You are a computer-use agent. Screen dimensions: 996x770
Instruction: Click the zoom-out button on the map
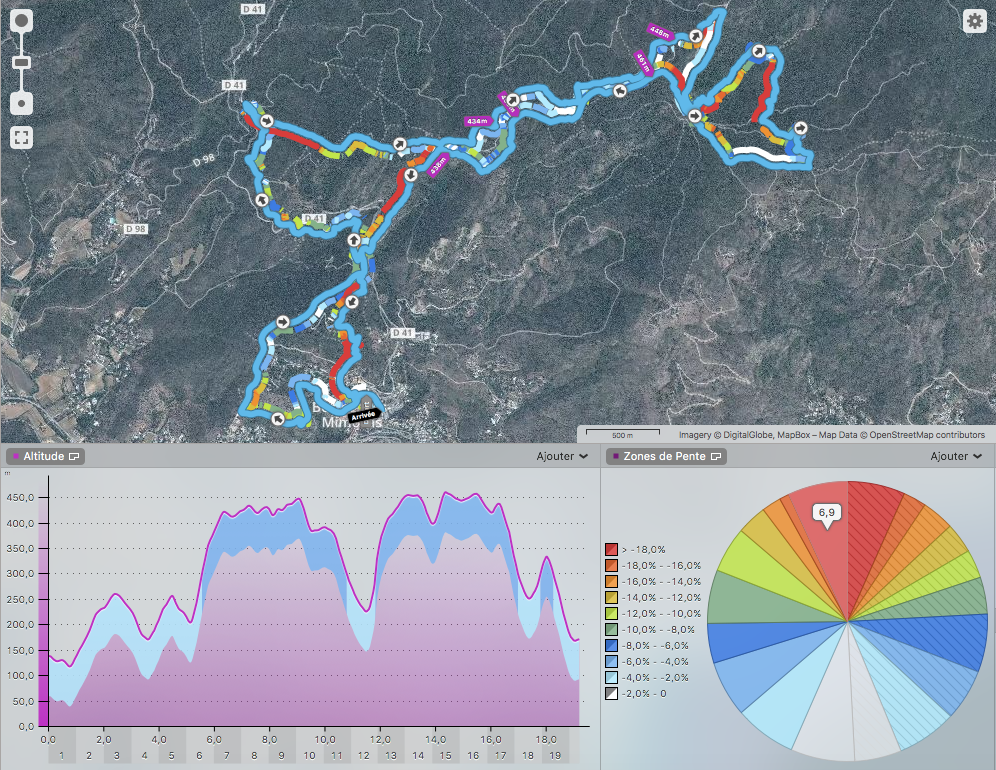22,103
